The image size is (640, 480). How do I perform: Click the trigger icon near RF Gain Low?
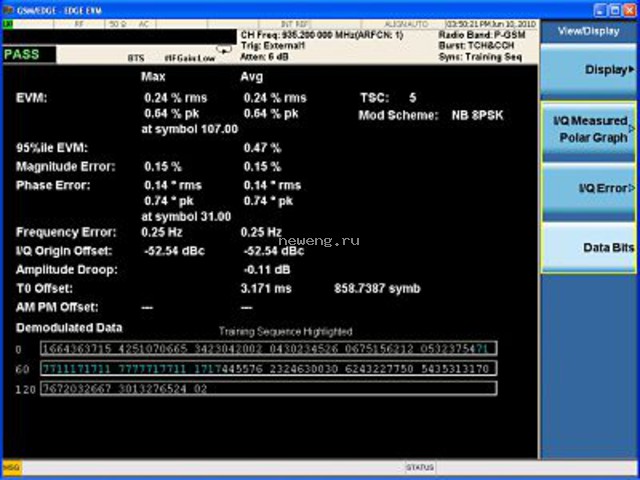tap(224, 50)
